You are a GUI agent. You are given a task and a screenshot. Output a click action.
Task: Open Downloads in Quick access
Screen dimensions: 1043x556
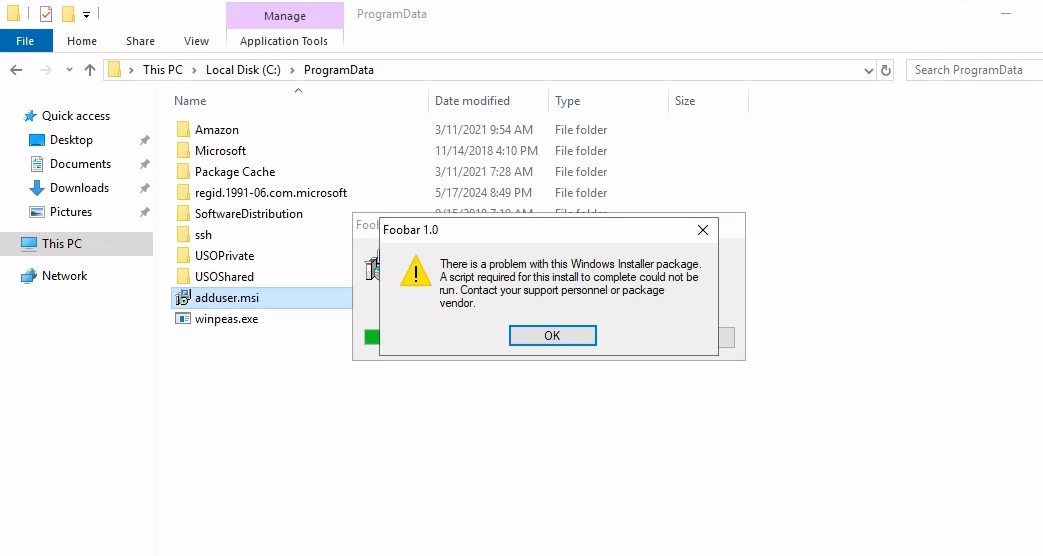pos(79,188)
